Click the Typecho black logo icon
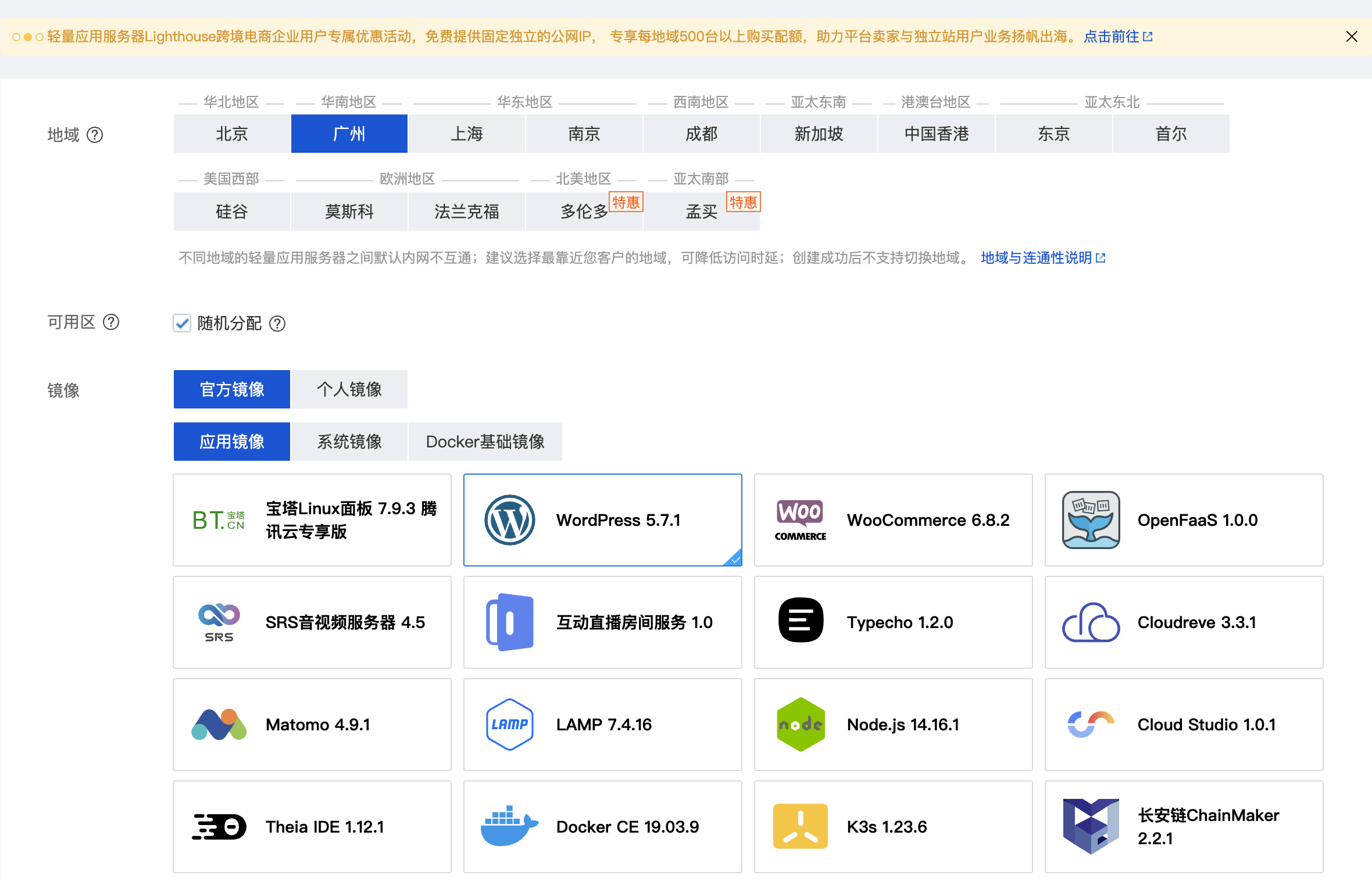This screenshot has width=1372, height=882. tap(801, 620)
